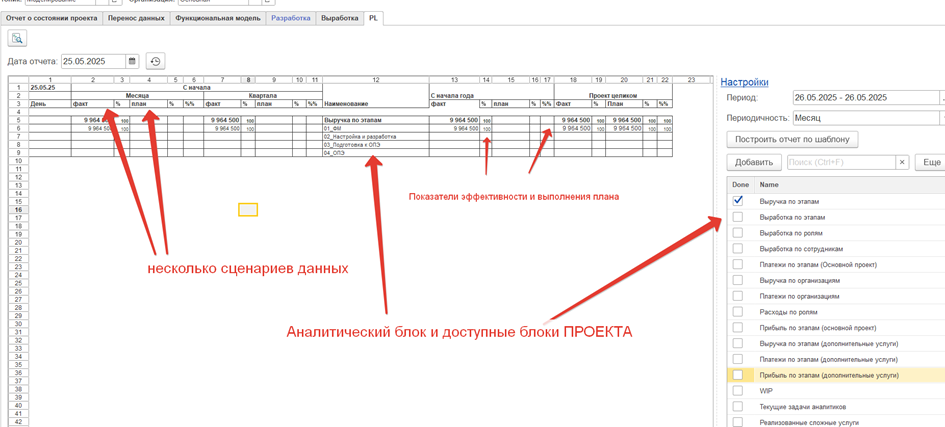Click the С начала года header cell

click(x=491, y=95)
